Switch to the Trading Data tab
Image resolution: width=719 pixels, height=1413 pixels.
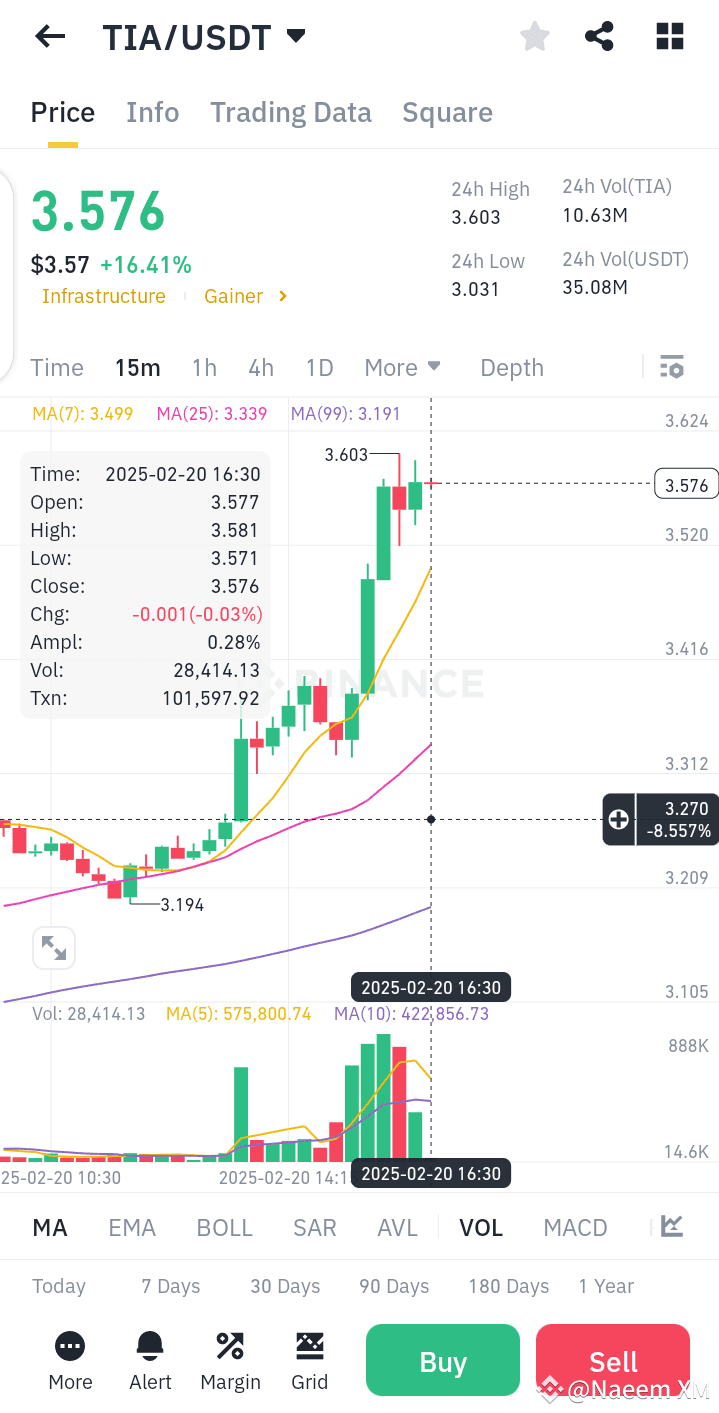pyautogui.click(x=290, y=112)
